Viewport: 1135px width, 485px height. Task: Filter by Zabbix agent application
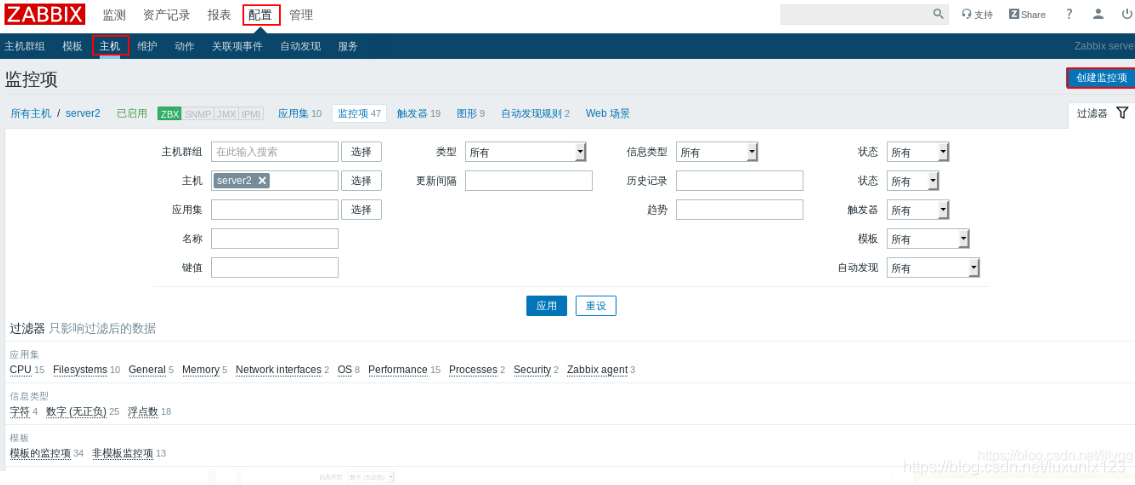(597, 370)
